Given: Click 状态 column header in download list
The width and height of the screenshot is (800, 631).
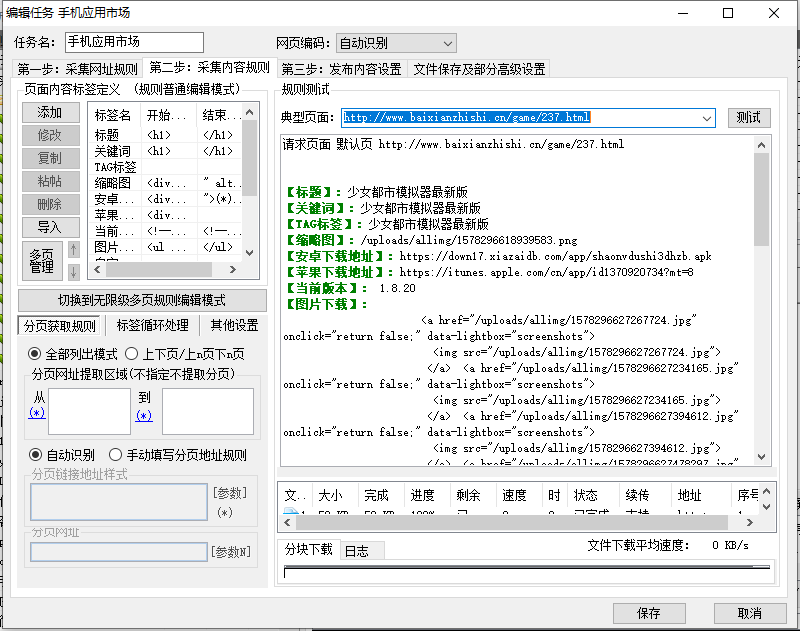Looking at the screenshot, I should click(x=593, y=495).
